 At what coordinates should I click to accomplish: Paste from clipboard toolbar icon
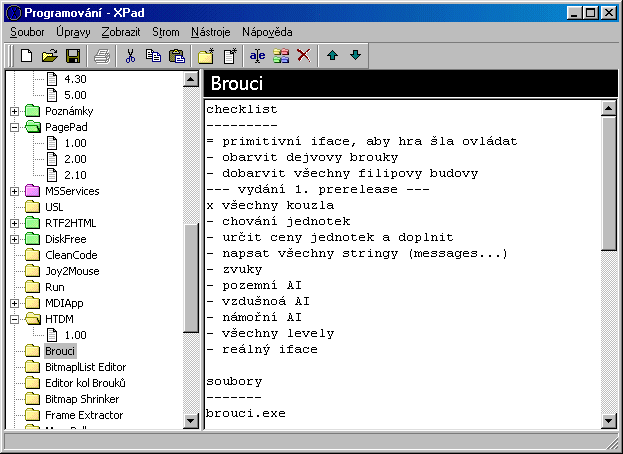point(177,56)
